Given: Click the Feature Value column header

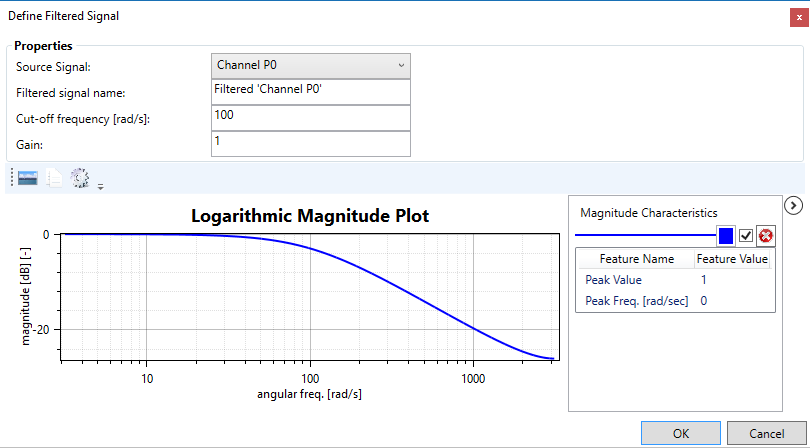Looking at the screenshot, I should 732,259.
